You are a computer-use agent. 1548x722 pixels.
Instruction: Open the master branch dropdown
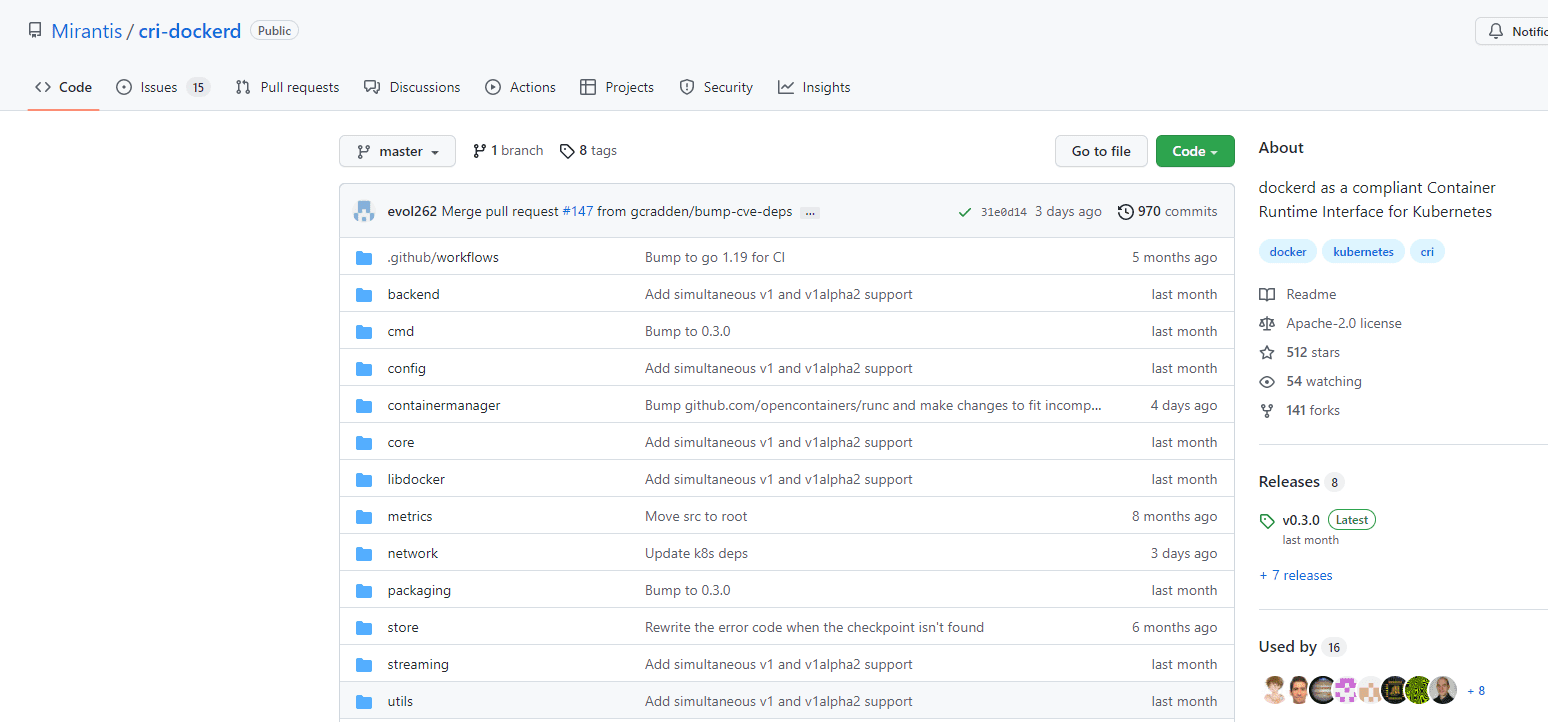(x=397, y=151)
